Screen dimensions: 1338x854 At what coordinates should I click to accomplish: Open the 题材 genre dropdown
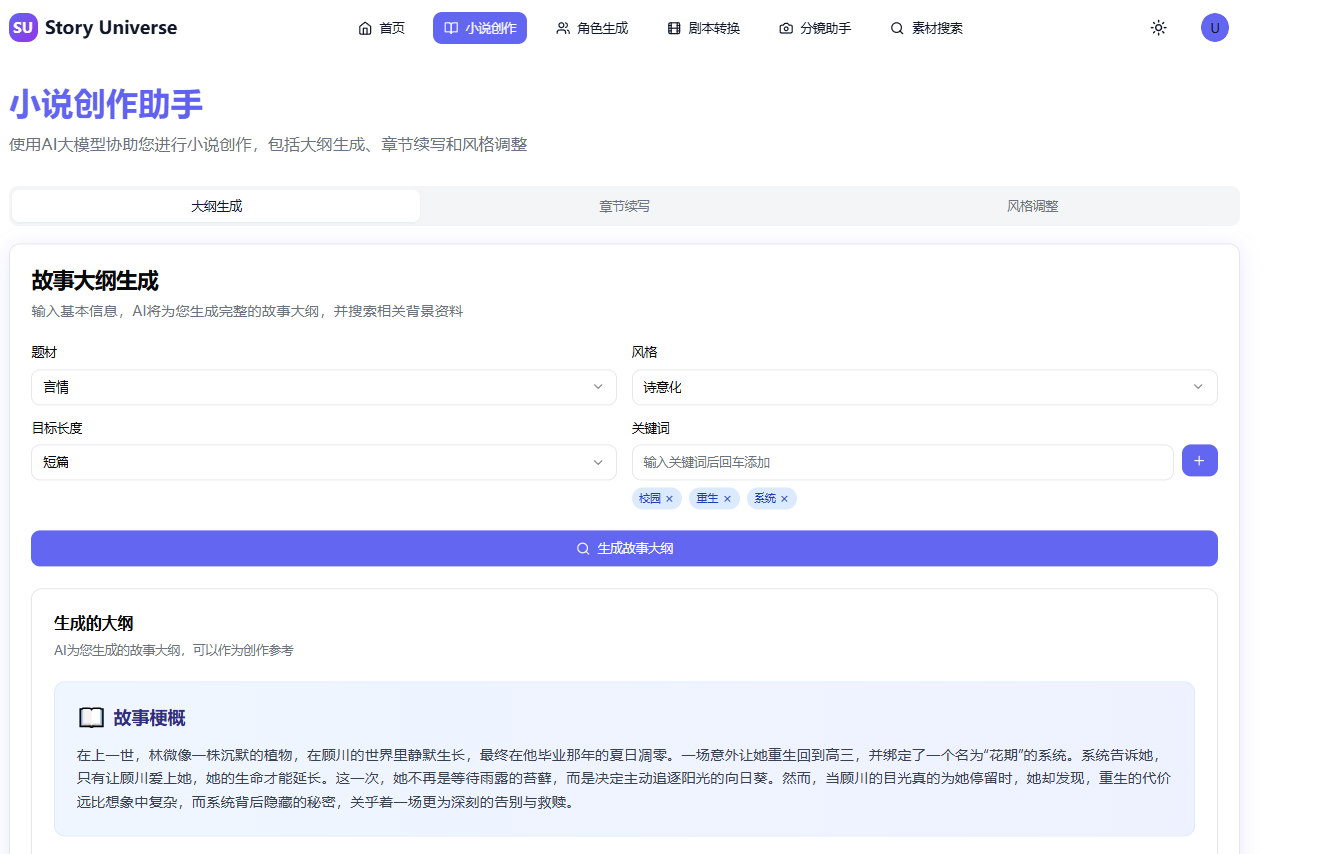[323, 387]
